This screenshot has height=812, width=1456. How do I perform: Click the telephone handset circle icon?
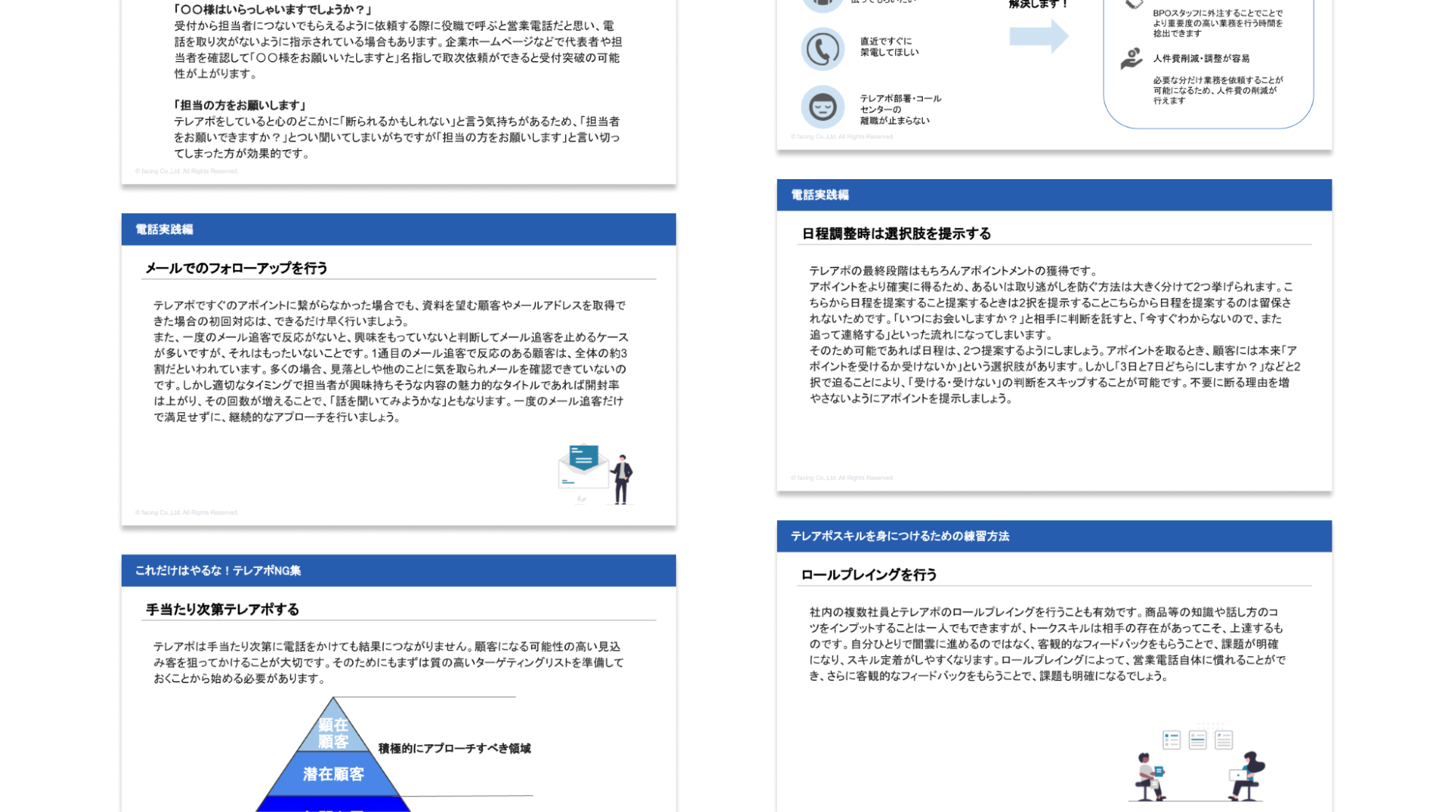(x=822, y=50)
